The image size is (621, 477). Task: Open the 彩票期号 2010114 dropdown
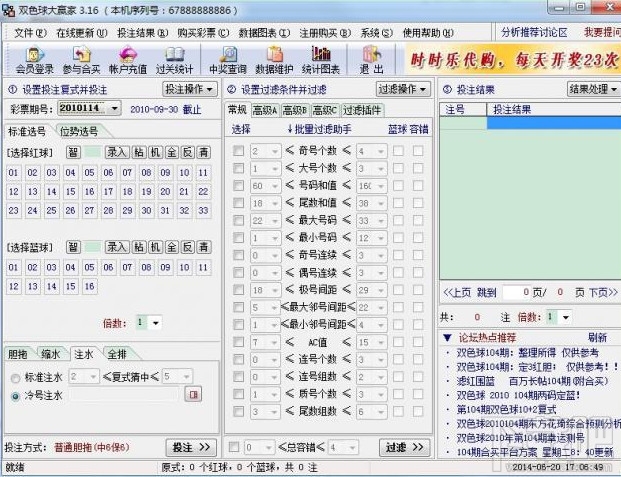114,108
